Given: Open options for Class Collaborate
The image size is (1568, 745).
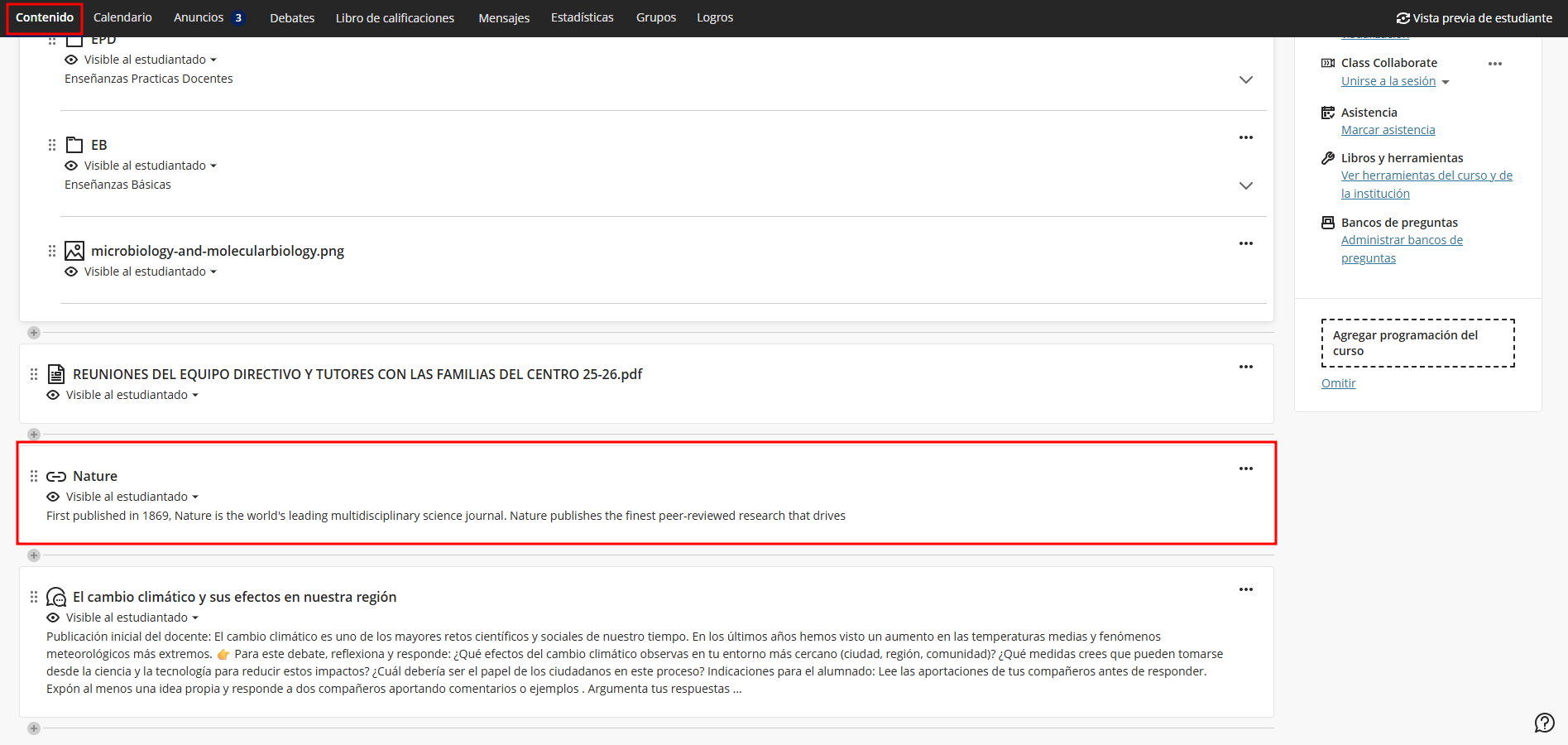Looking at the screenshot, I should pyautogui.click(x=1494, y=64).
